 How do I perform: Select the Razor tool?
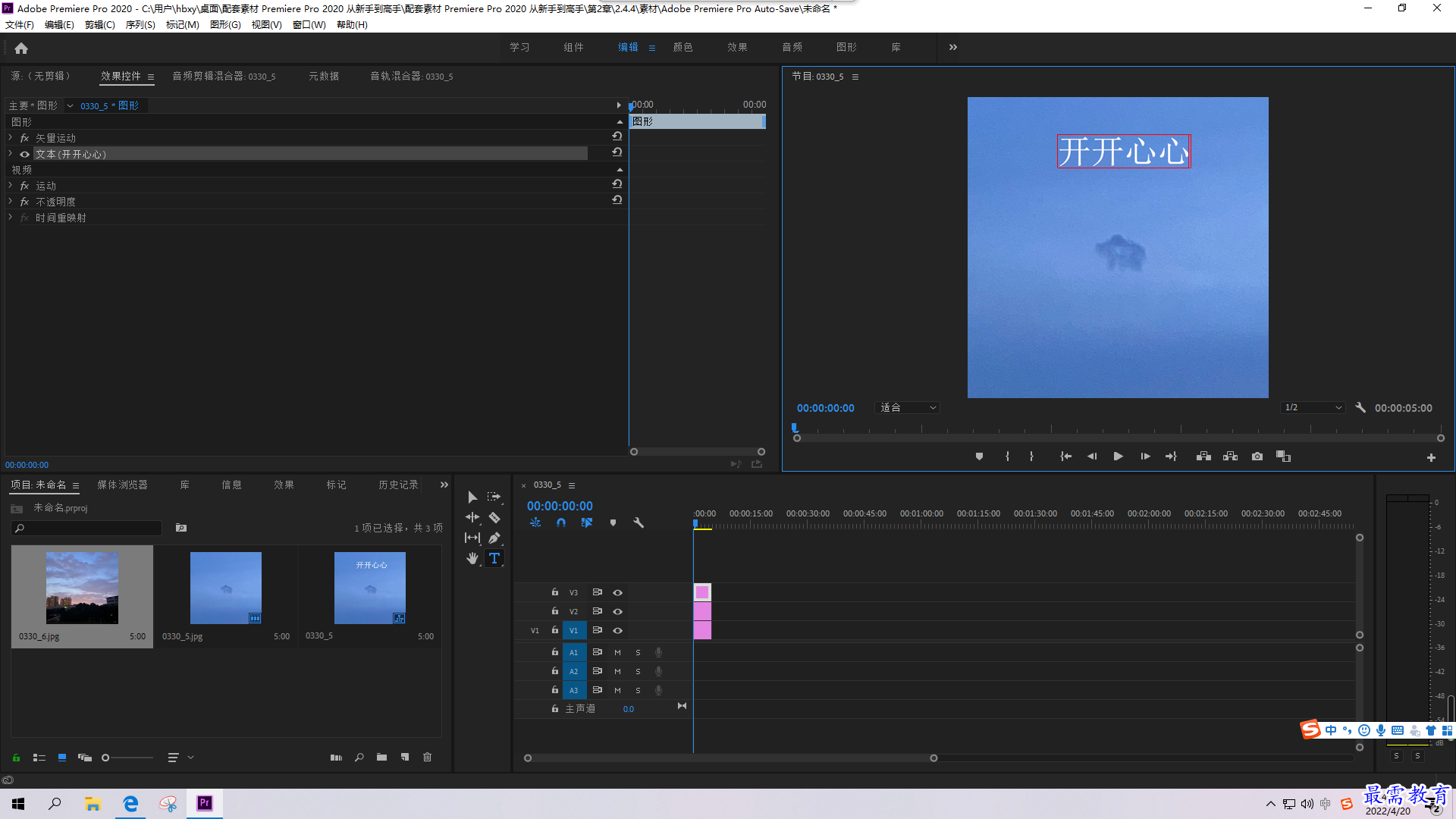pos(494,517)
